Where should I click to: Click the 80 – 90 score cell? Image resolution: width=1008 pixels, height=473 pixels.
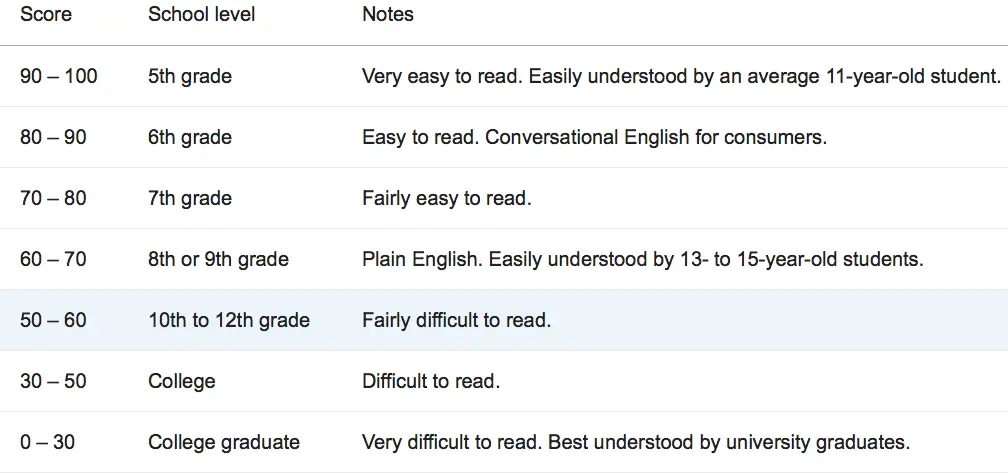click(53, 137)
